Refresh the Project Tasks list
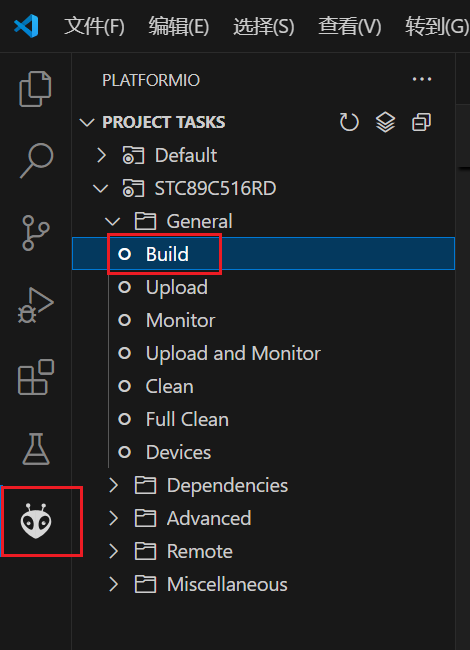This screenshot has height=650, width=470. (349, 122)
